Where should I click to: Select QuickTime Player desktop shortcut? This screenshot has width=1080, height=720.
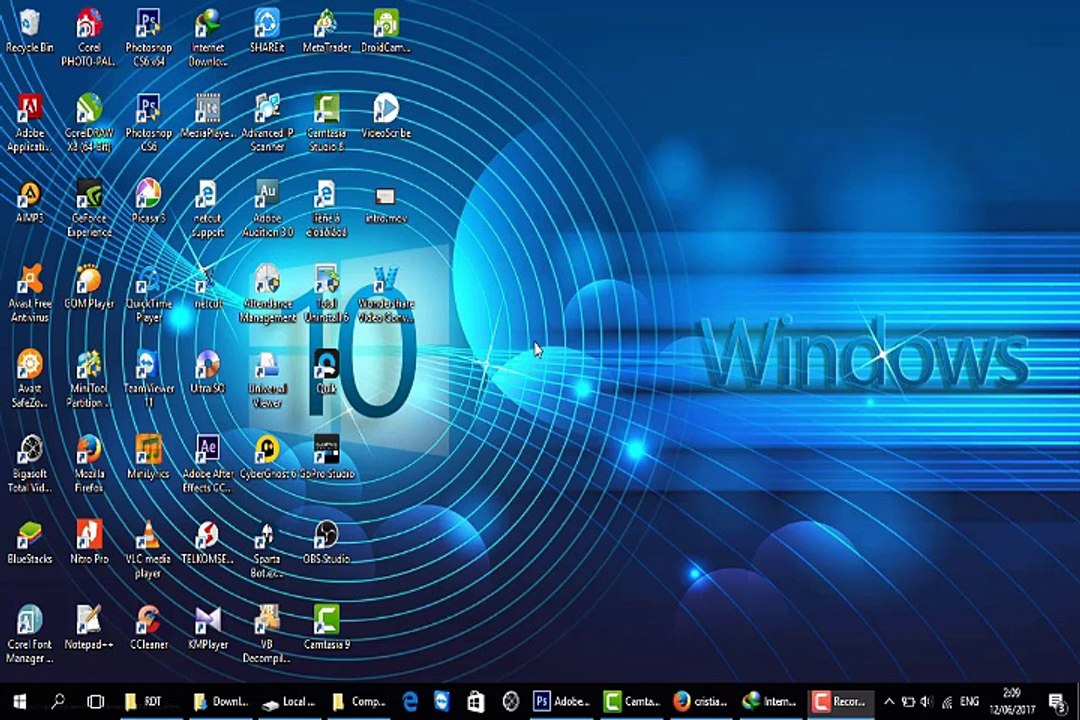click(x=148, y=294)
